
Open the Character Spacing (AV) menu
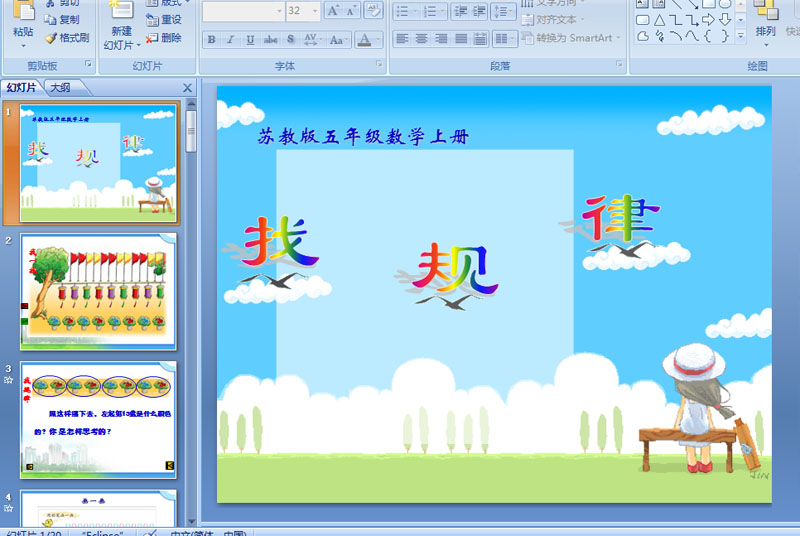tap(311, 39)
